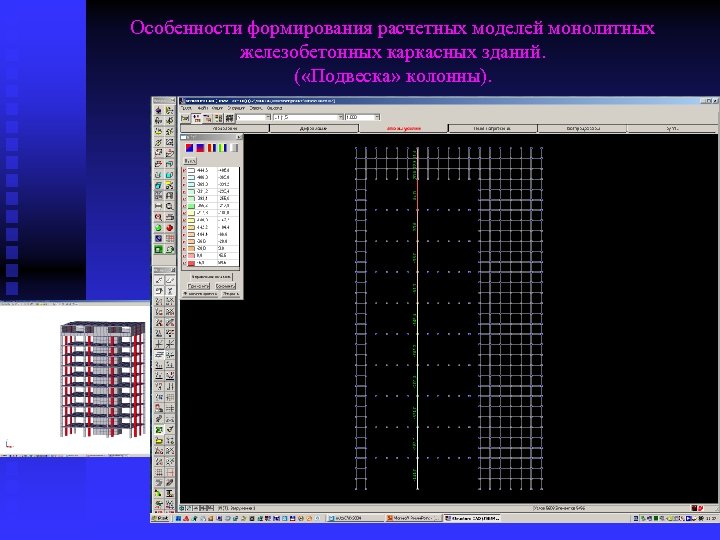Click the 3D building model preview window
Screen dimensions: 720x540
click(75, 379)
